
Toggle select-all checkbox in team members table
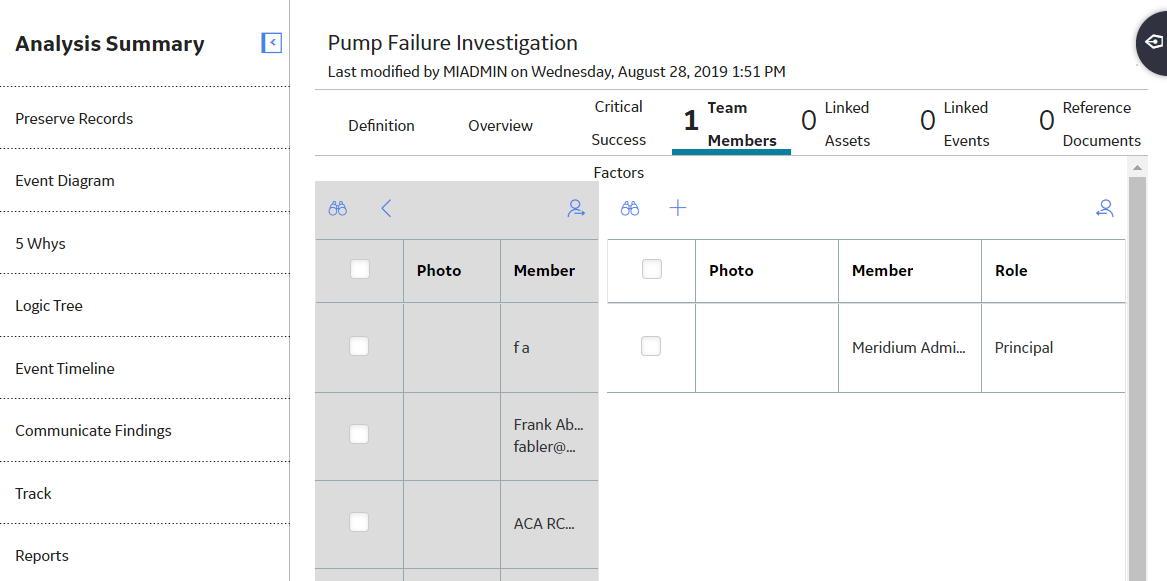(x=652, y=269)
